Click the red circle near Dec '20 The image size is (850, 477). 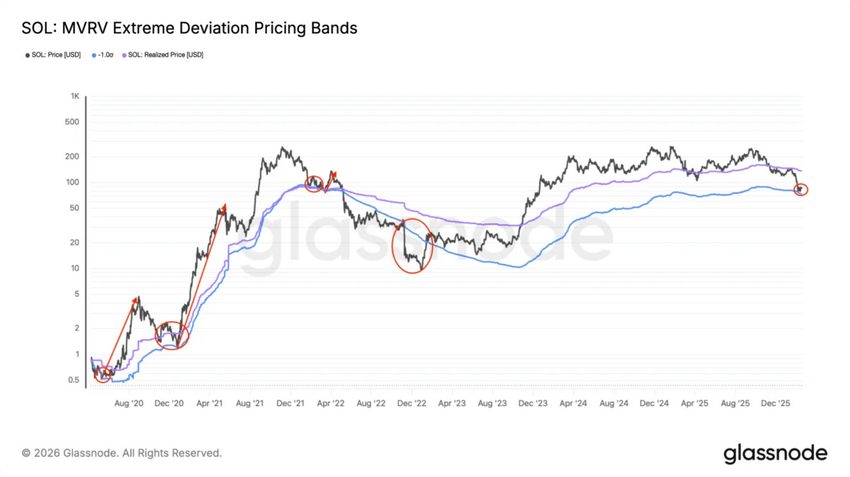click(x=172, y=335)
